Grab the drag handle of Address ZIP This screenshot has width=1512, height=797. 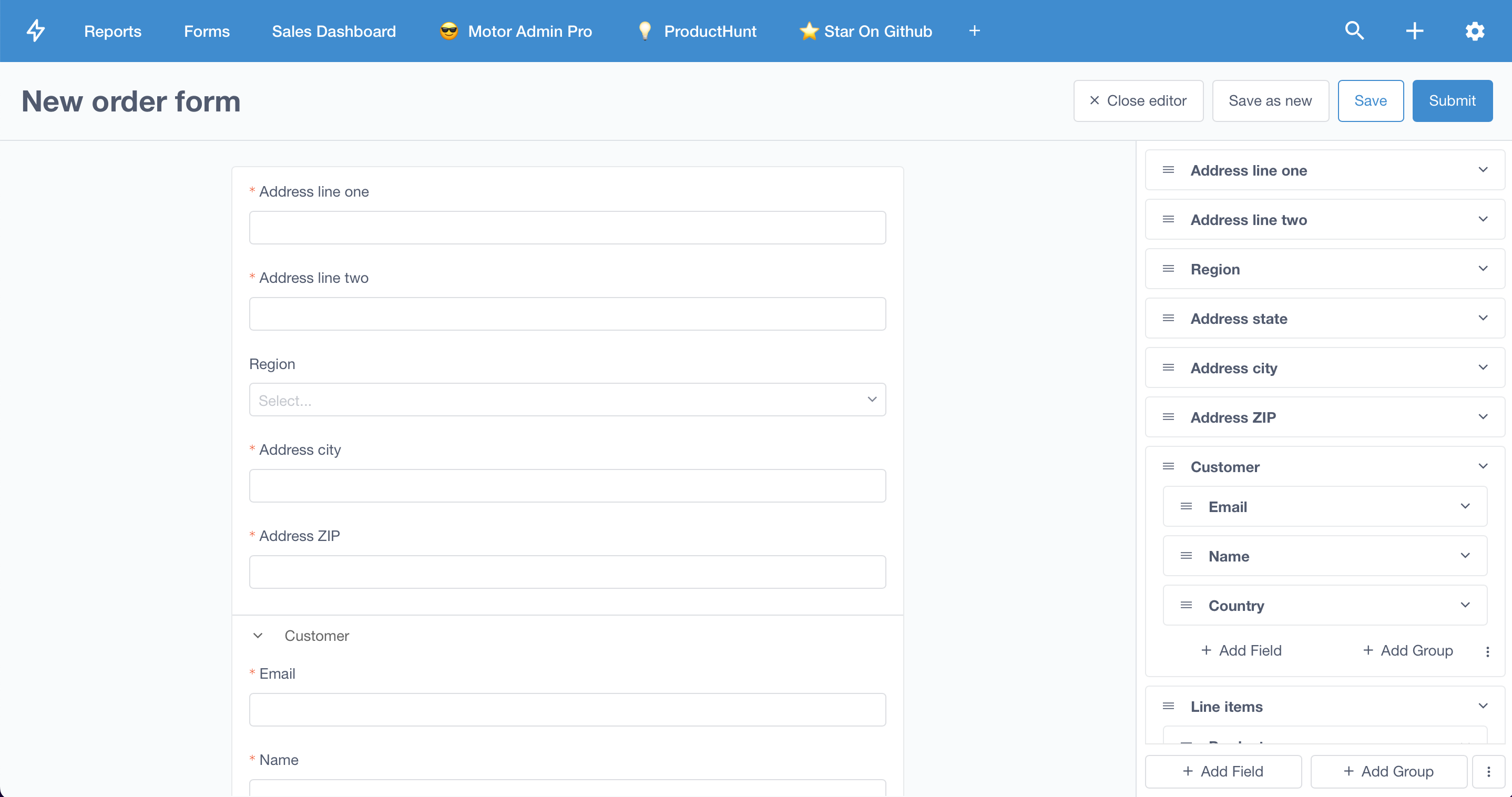click(x=1168, y=417)
